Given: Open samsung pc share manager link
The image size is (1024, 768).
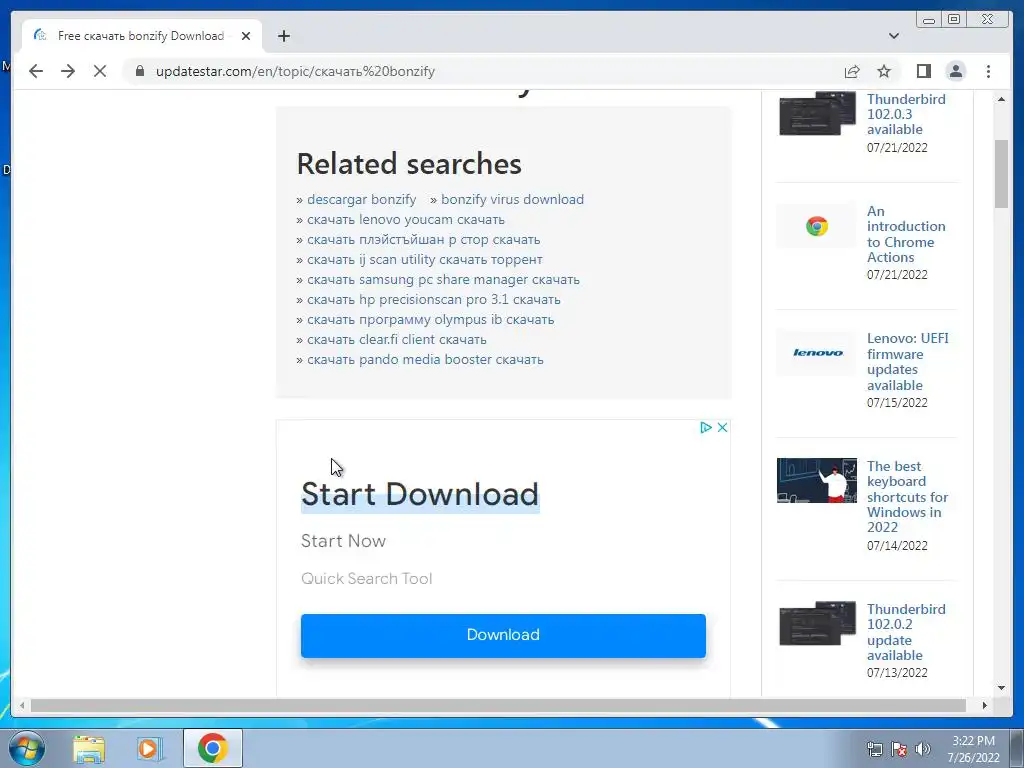Looking at the screenshot, I should pos(443,280).
